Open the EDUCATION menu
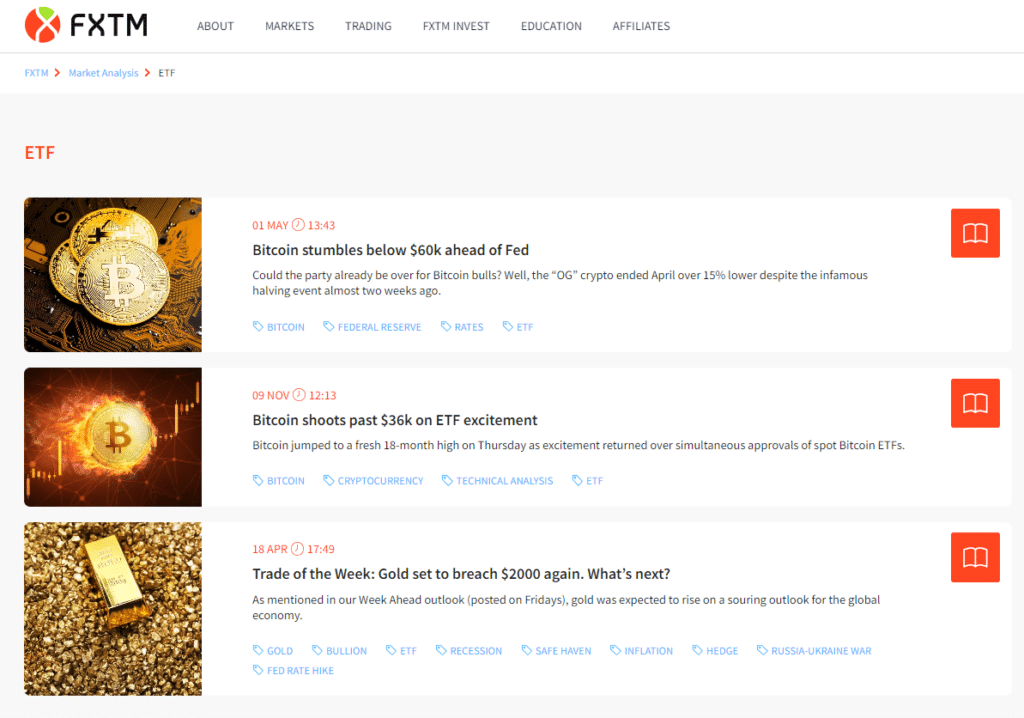Image resolution: width=1024 pixels, height=718 pixels. click(x=551, y=26)
